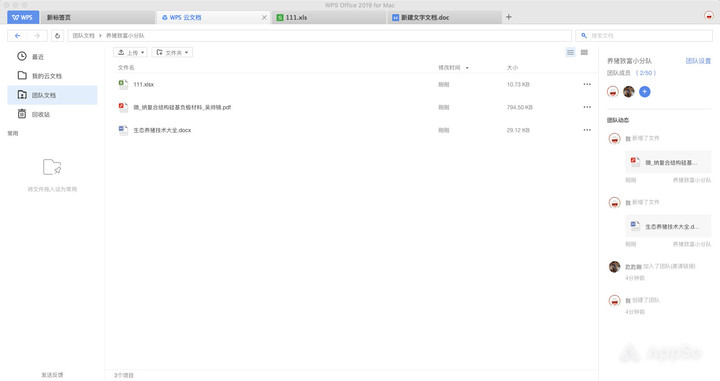Viewport: 720px width, 381px height.
Task: Close the WPS 云文档 tab
Action: pos(264,17)
